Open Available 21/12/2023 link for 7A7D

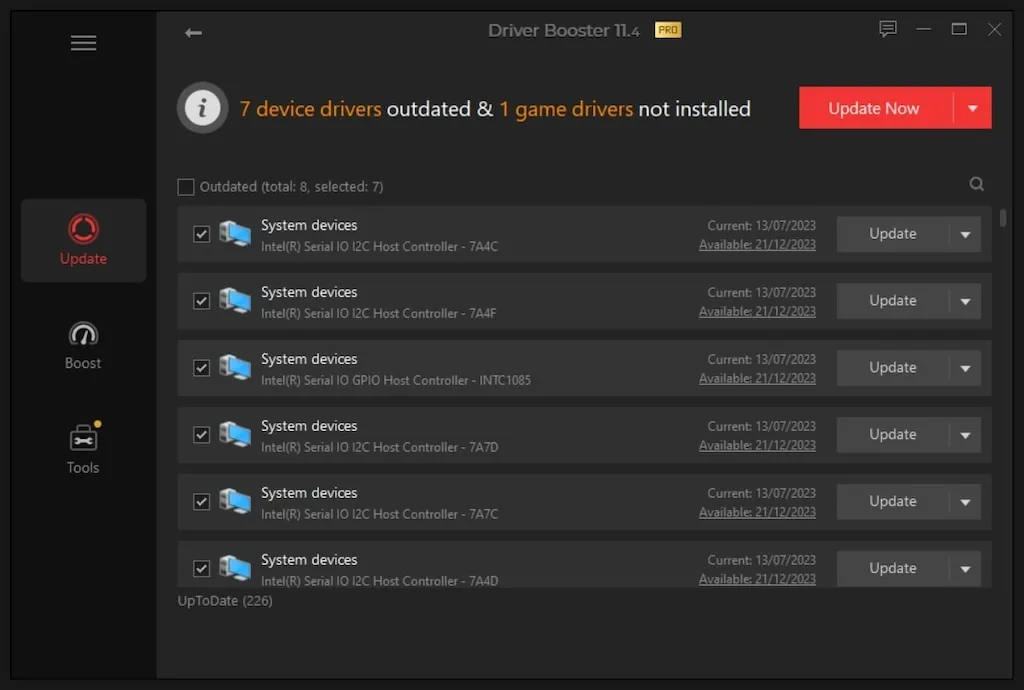point(757,445)
